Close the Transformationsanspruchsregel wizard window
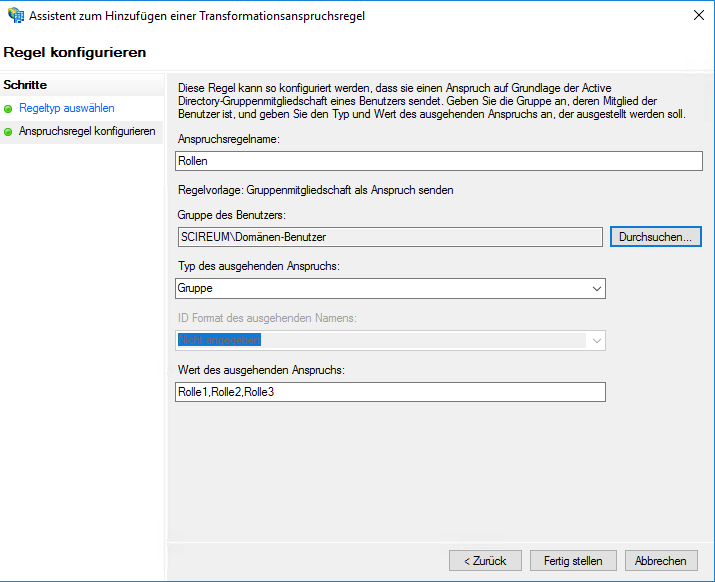 [695, 16]
